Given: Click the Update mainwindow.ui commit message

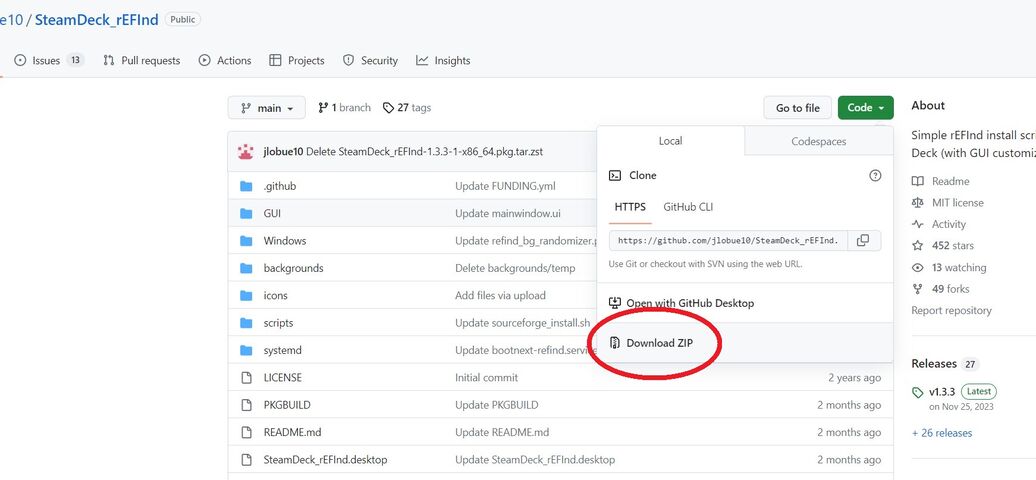Looking at the screenshot, I should pyautogui.click(x=506, y=214).
